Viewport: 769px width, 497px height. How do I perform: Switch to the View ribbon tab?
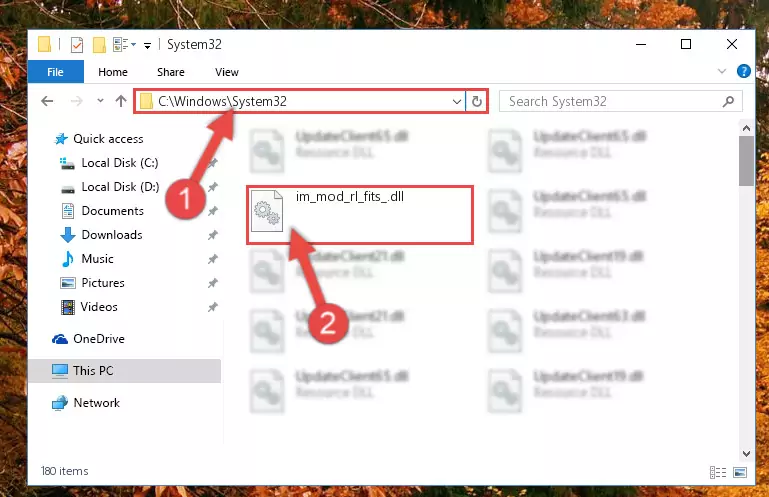[227, 72]
